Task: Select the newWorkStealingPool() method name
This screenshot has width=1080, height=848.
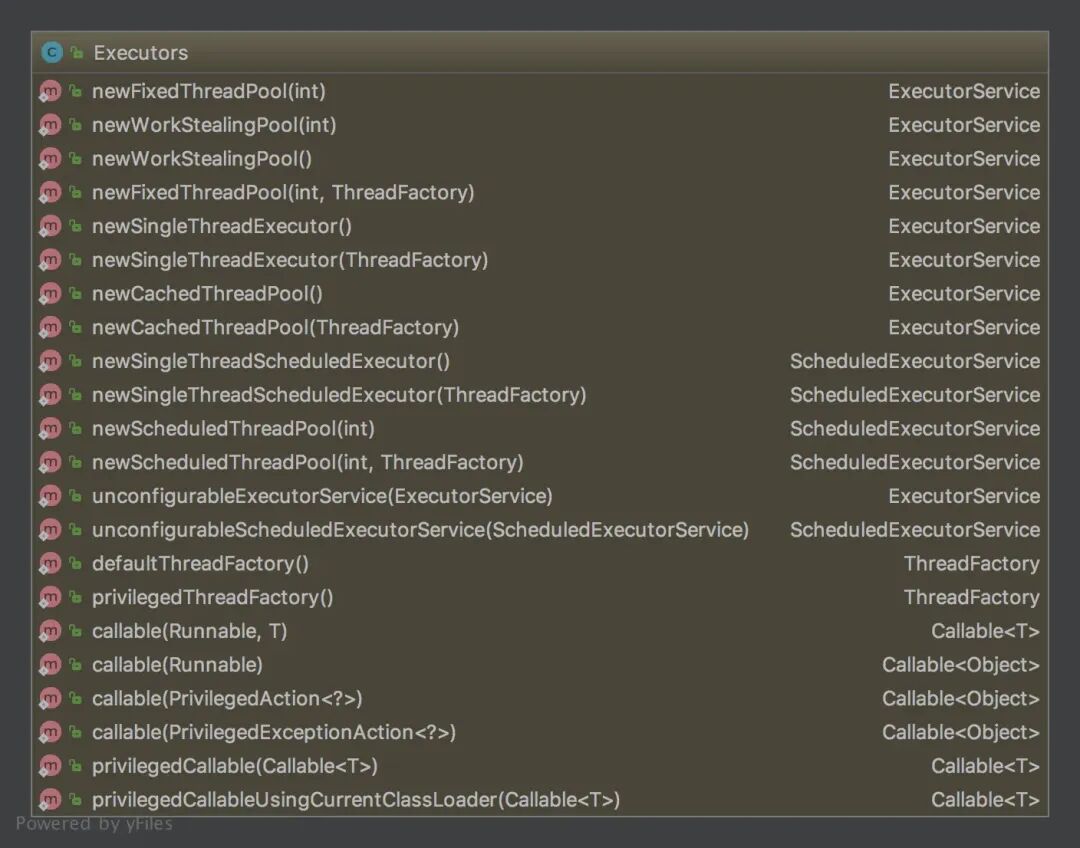Action: pos(202,158)
